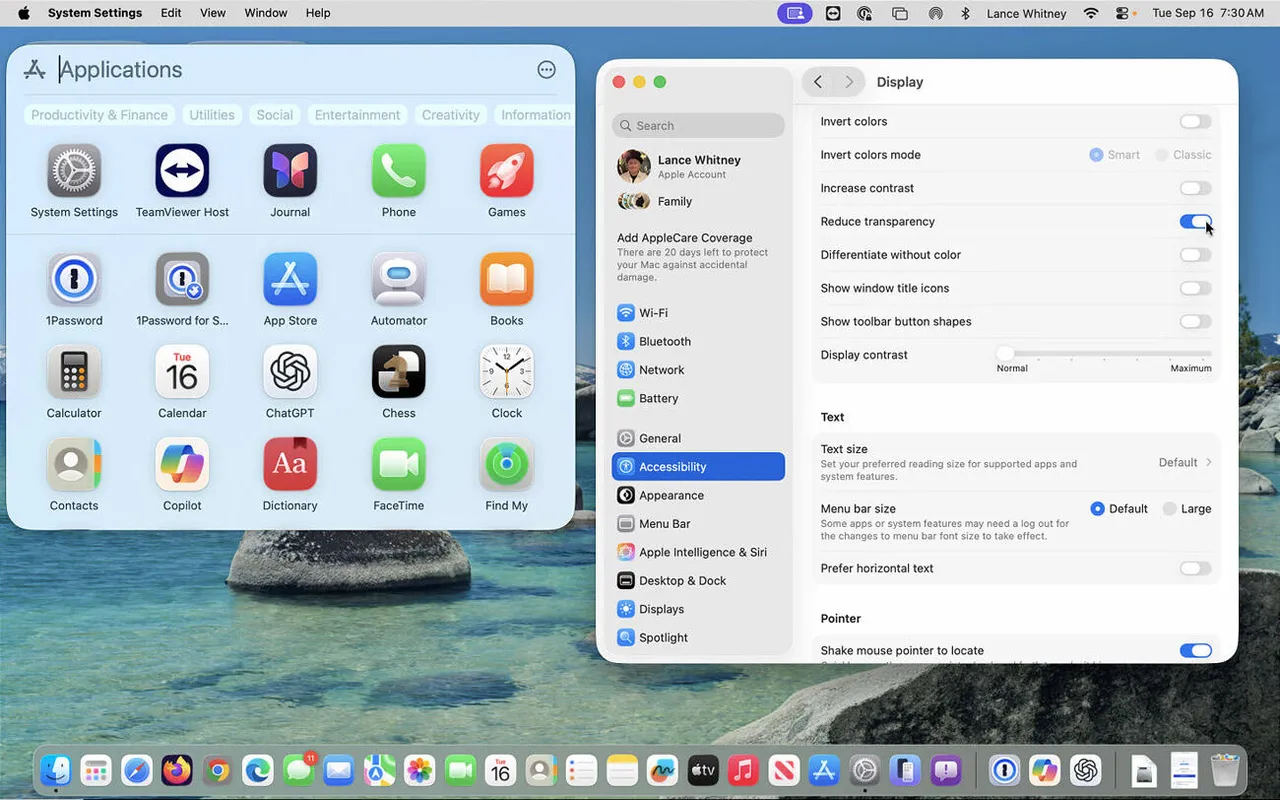Select the Utilities category tab
This screenshot has height=800, width=1280.
click(212, 115)
